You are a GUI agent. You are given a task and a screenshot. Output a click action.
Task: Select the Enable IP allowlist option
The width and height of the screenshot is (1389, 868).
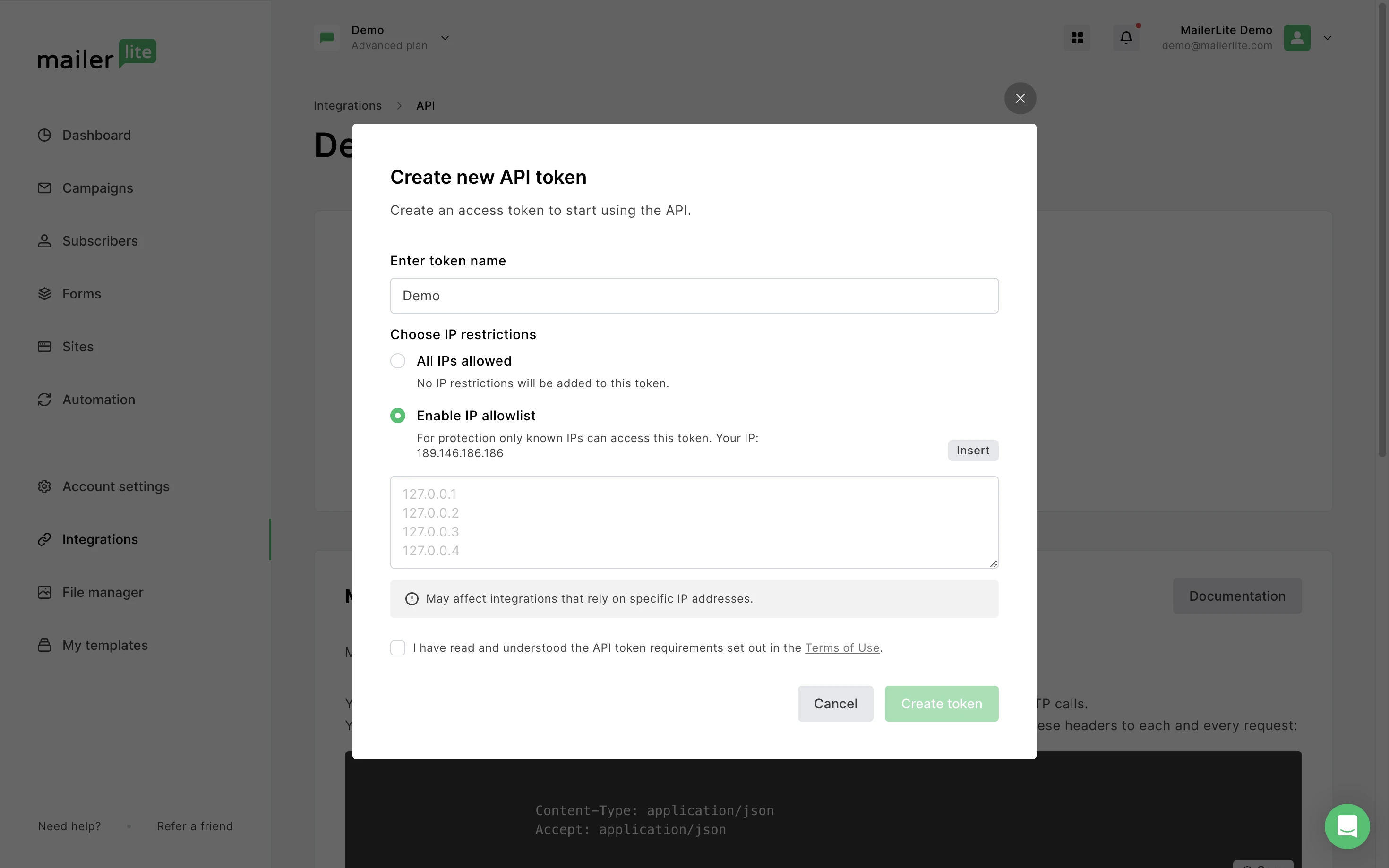[x=398, y=415]
